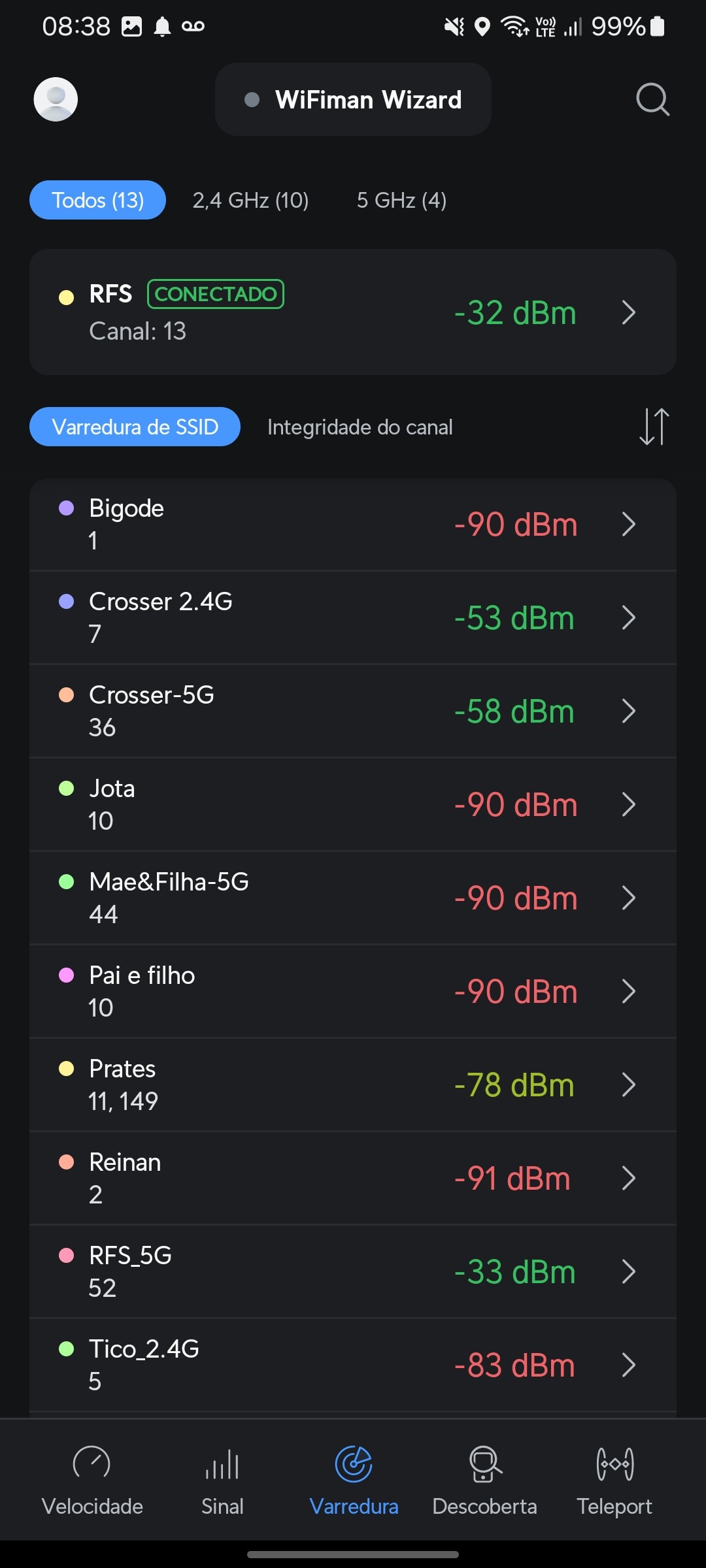This screenshot has width=706, height=1568.
Task: Click the purple dot beside Bigode
Action: tap(67, 508)
